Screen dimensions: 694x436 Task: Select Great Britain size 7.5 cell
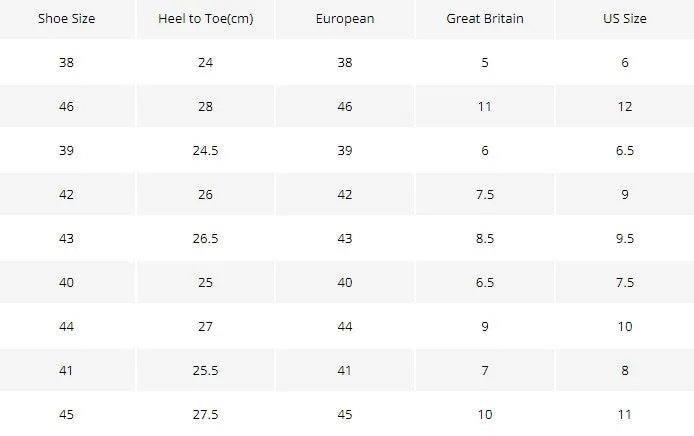coord(485,194)
